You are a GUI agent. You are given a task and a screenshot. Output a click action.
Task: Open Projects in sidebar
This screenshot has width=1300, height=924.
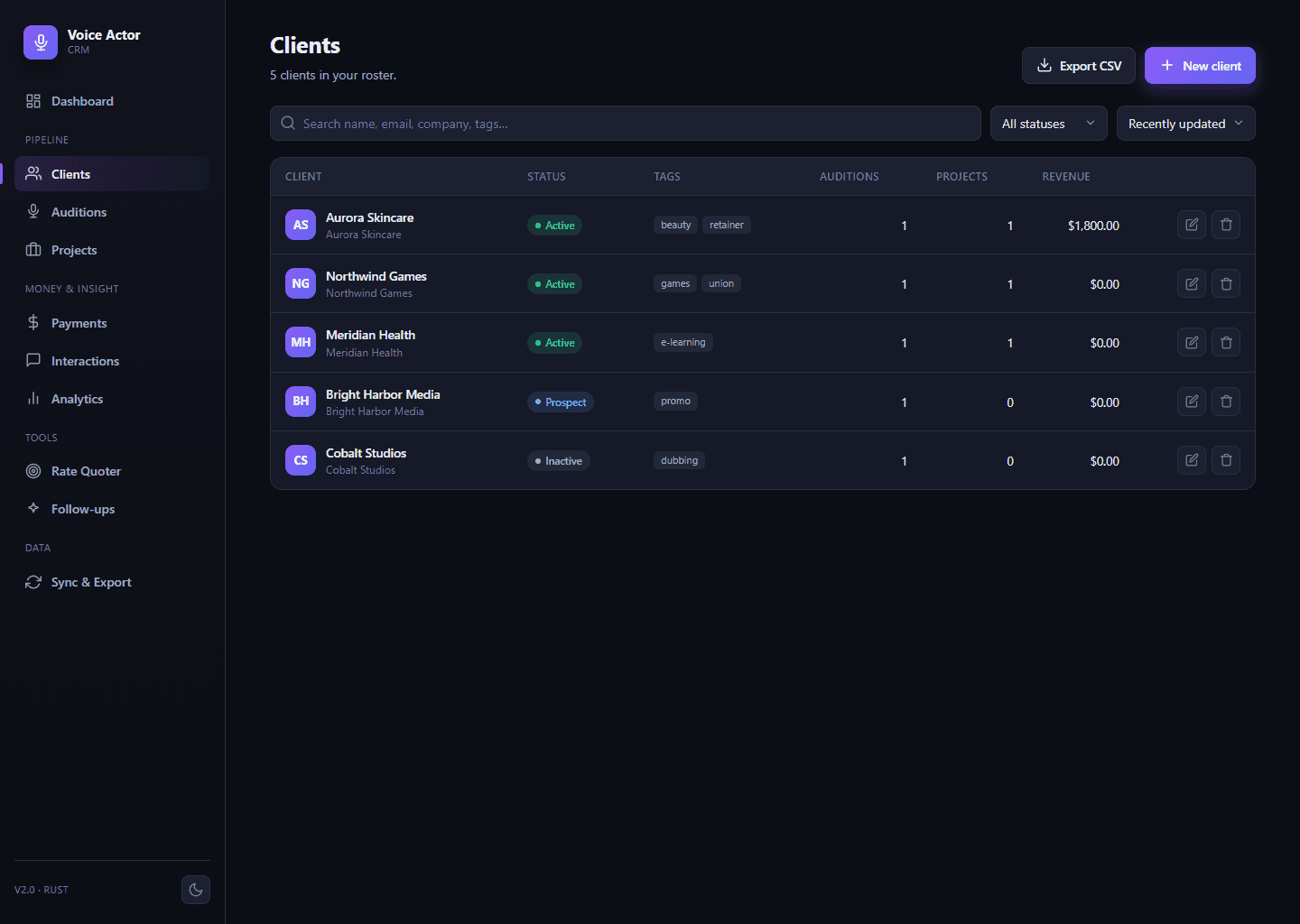click(x=112, y=250)
